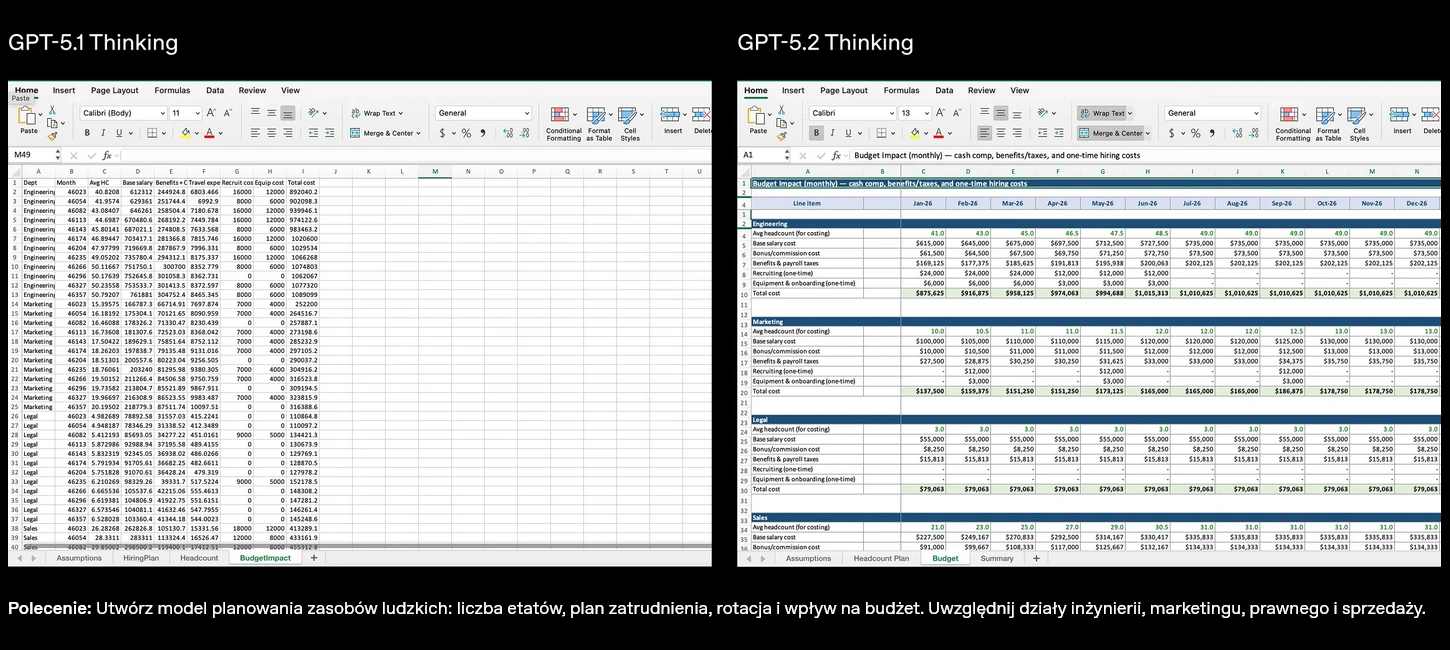
Task: Click the increase indent icon in left spreadsheet
Action: click(x=329, y=133)
